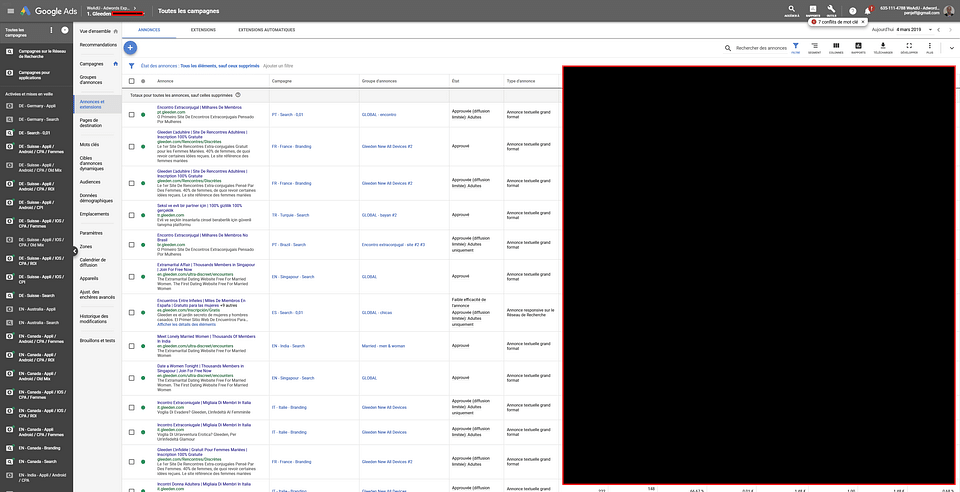960x492 pixels.
Task: Open status dropdown of Seksi ve evli ad
Action: click(143, 215)
